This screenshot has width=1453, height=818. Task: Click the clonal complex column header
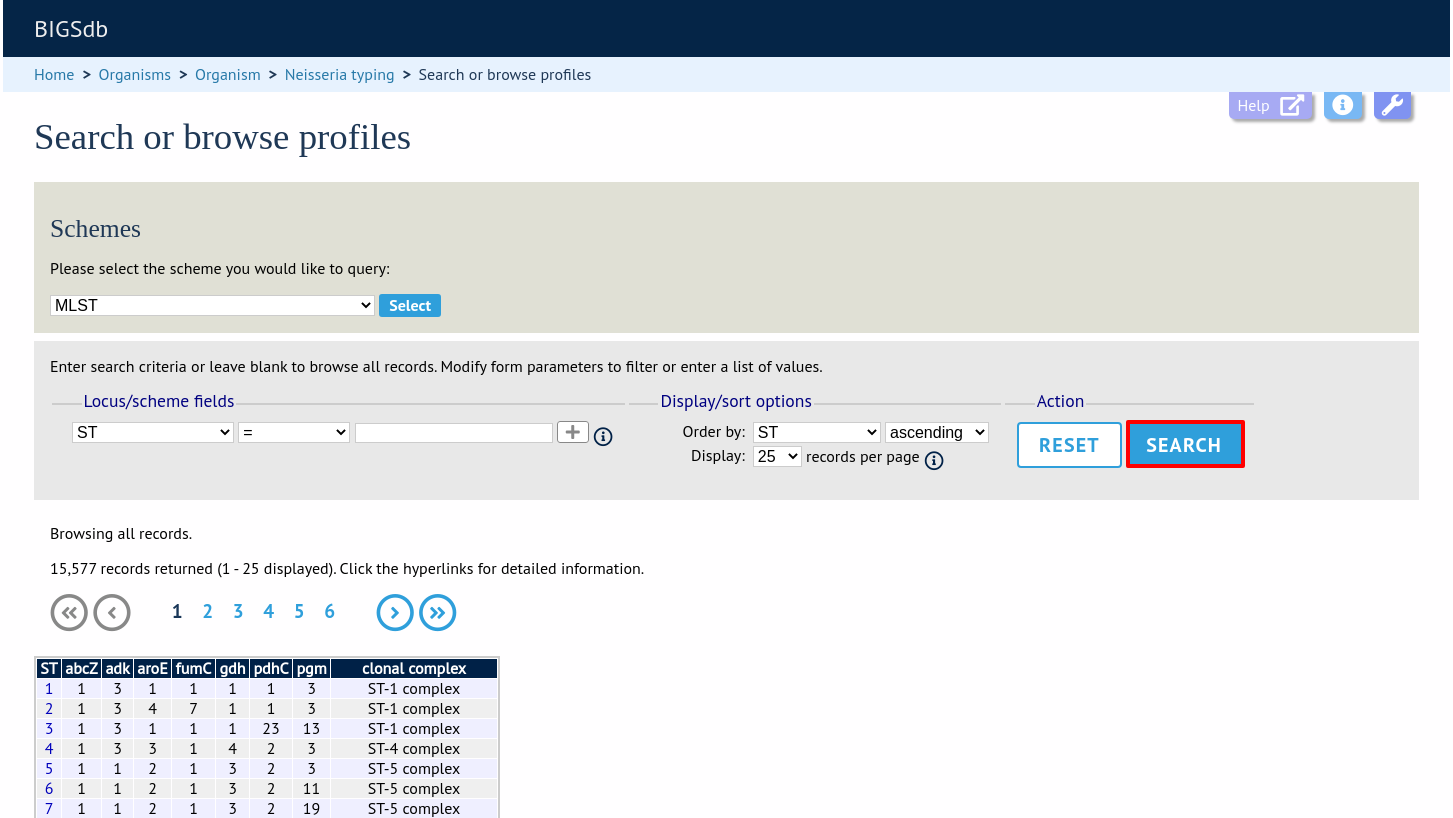414,669
